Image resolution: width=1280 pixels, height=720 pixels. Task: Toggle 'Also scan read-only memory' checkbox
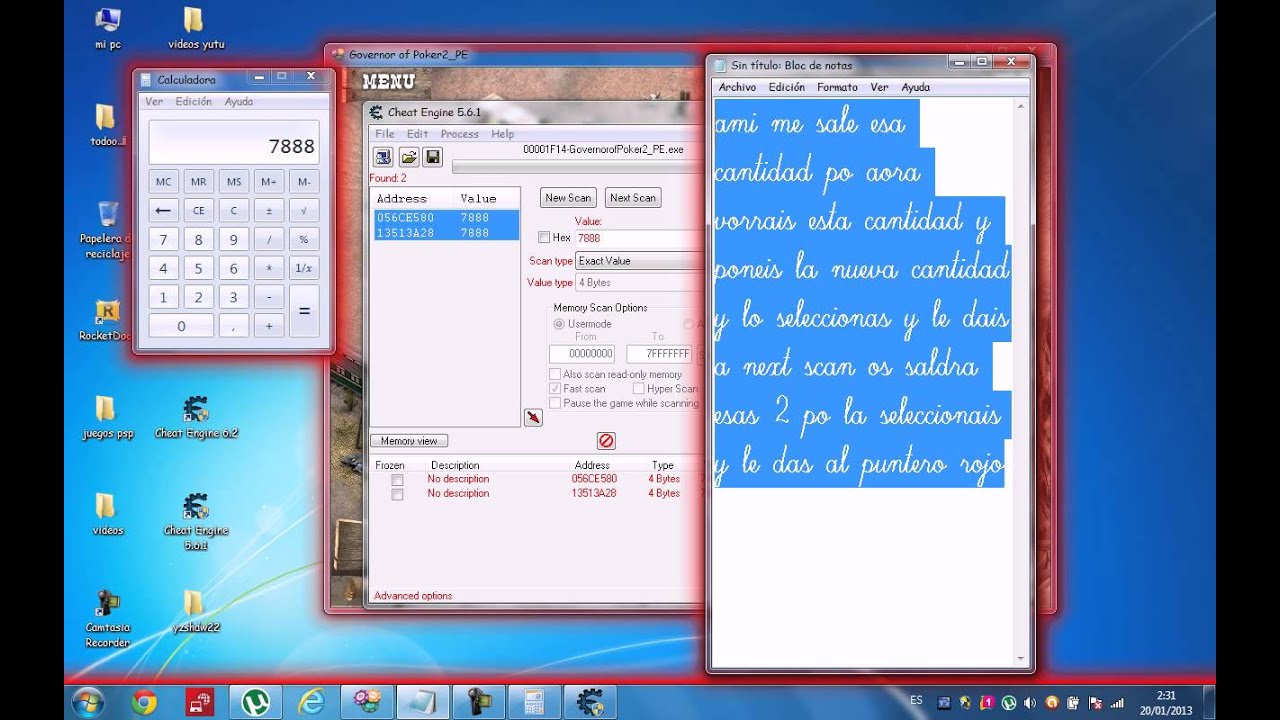pyautogui.click(x=555, y=375)
